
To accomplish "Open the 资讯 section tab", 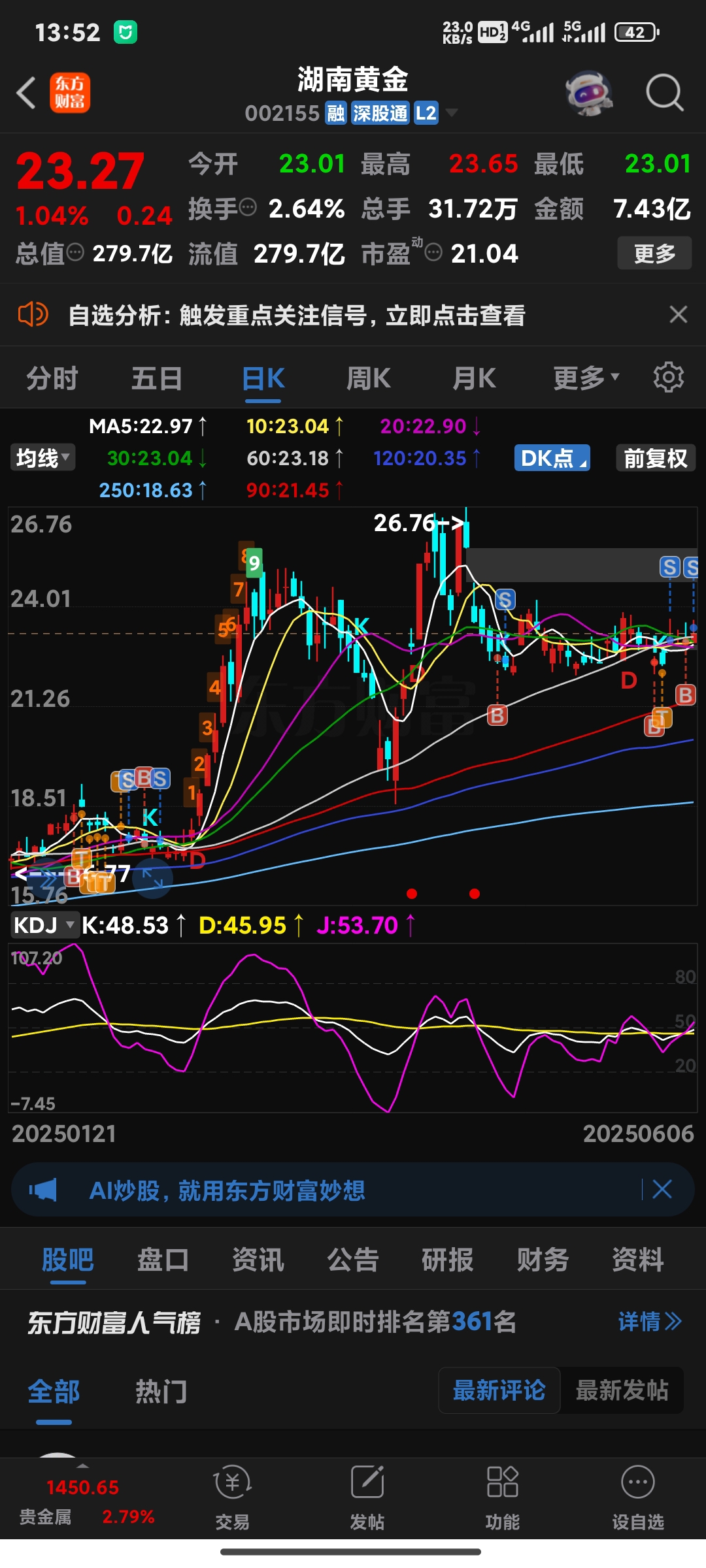I will (x=258, y=1260).
